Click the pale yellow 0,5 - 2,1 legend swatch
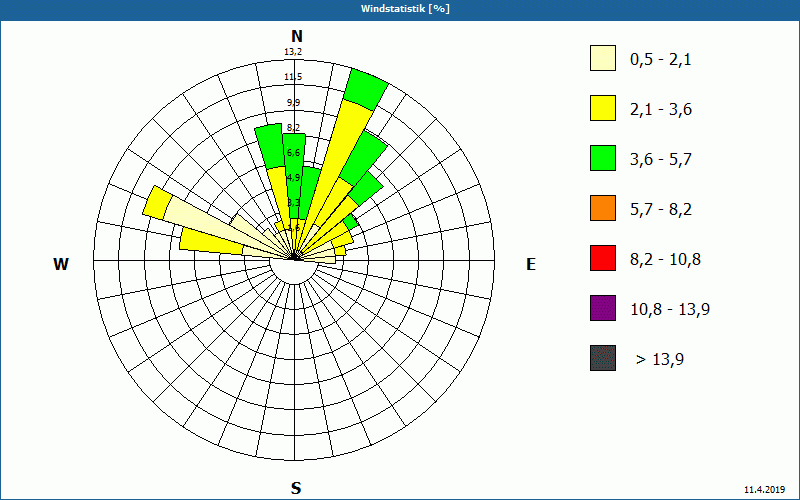The width and height of the screenshot is (800, 500). click(x=603, y=58)
